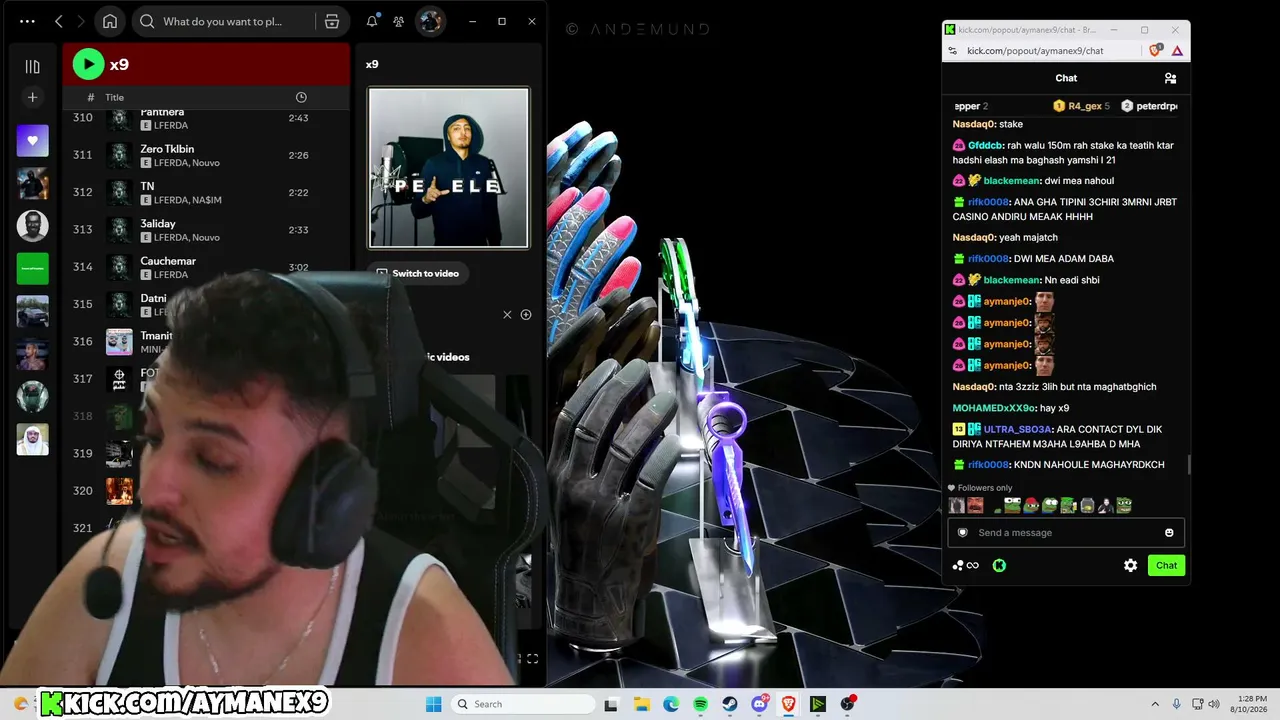1280x720 pixels.
Task: Open the grey portrait artist in sidebar
Action: [x=32, y=226]
